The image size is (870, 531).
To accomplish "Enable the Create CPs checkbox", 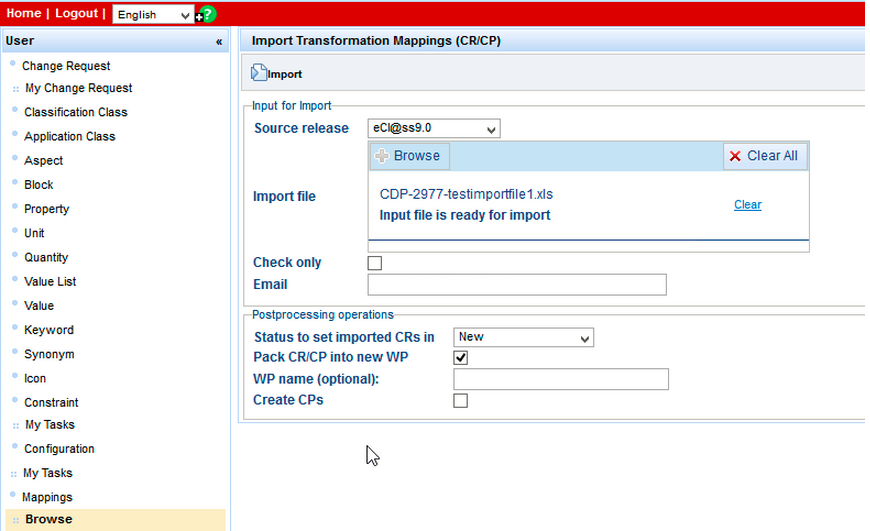I will [461, 401].
